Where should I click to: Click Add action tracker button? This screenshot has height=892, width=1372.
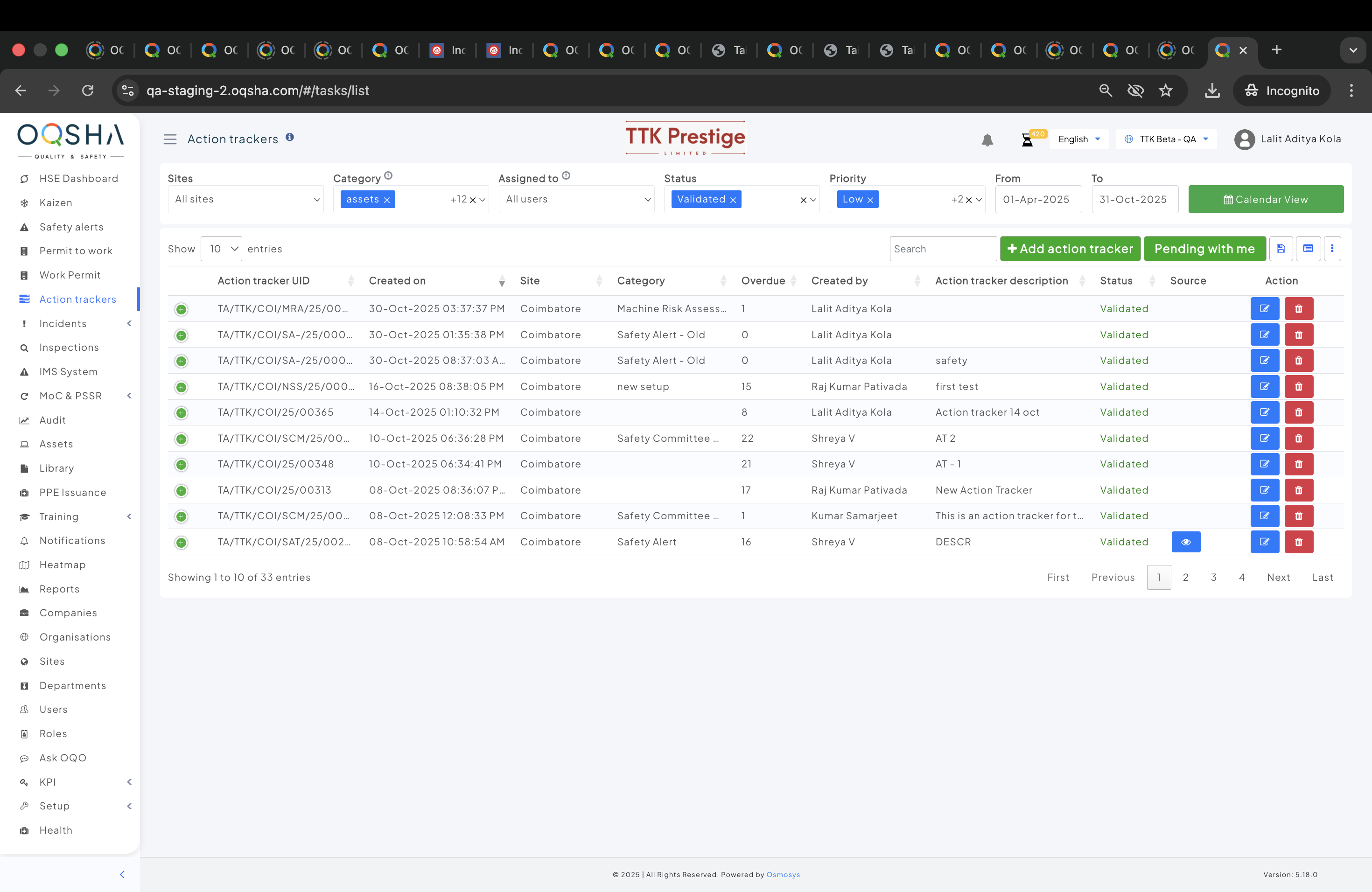click(x=1070, y=249)
